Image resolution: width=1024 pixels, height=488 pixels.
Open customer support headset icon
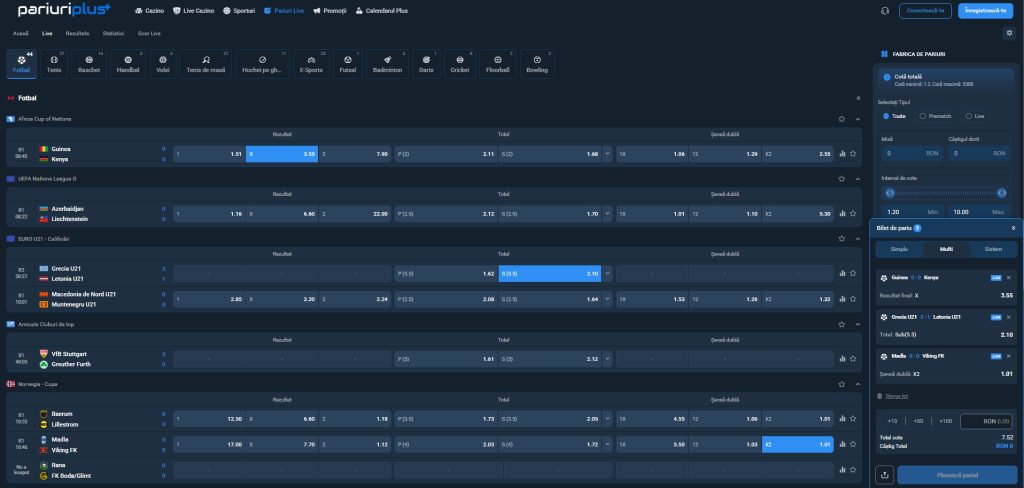tap(885, 11)
